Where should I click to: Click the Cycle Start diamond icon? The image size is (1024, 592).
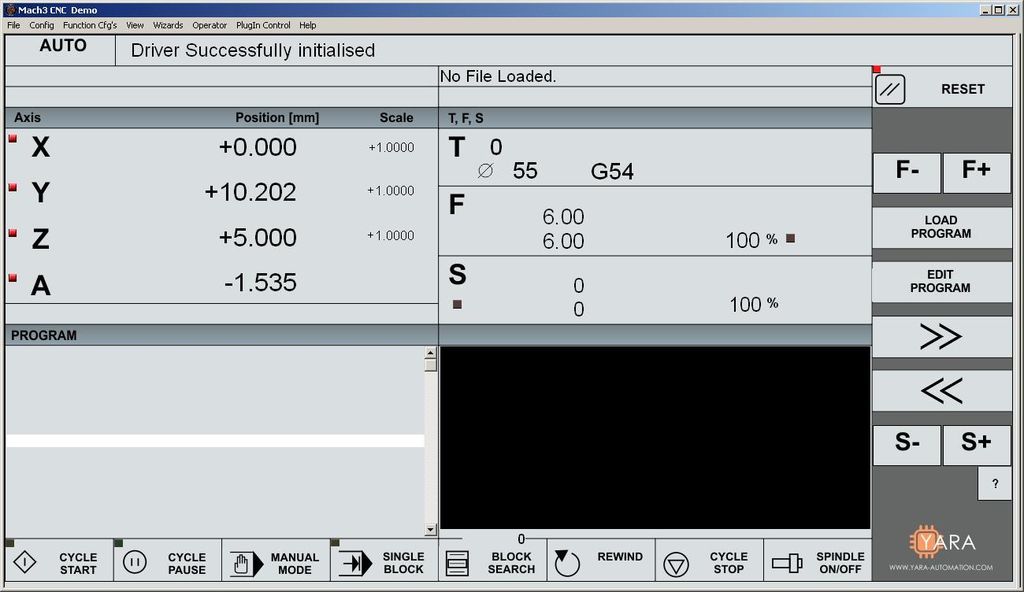coord(25,562)
